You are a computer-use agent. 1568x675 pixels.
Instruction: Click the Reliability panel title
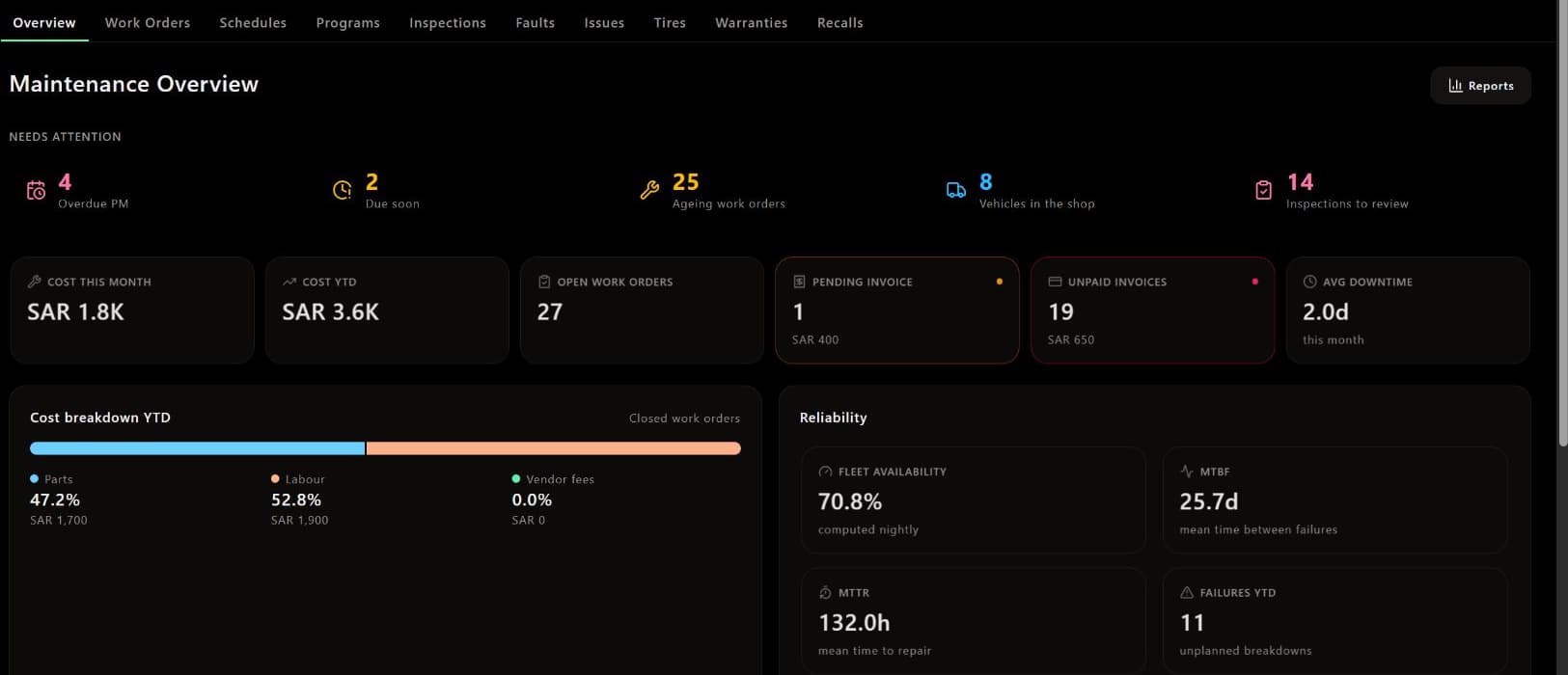[834, 418]
